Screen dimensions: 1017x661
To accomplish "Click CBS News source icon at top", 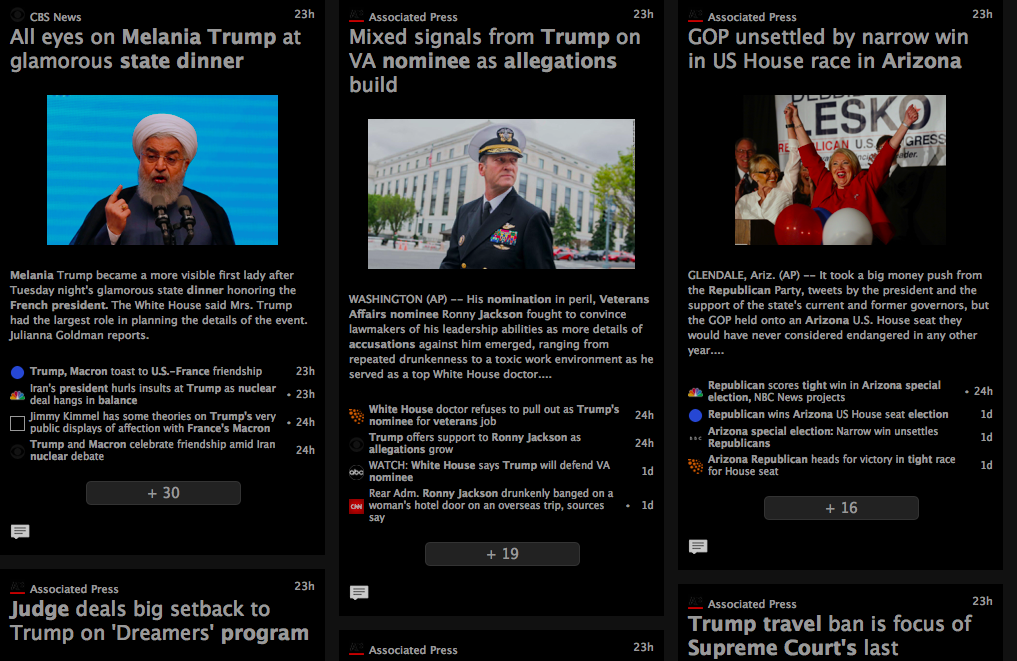I will point(18,16).
